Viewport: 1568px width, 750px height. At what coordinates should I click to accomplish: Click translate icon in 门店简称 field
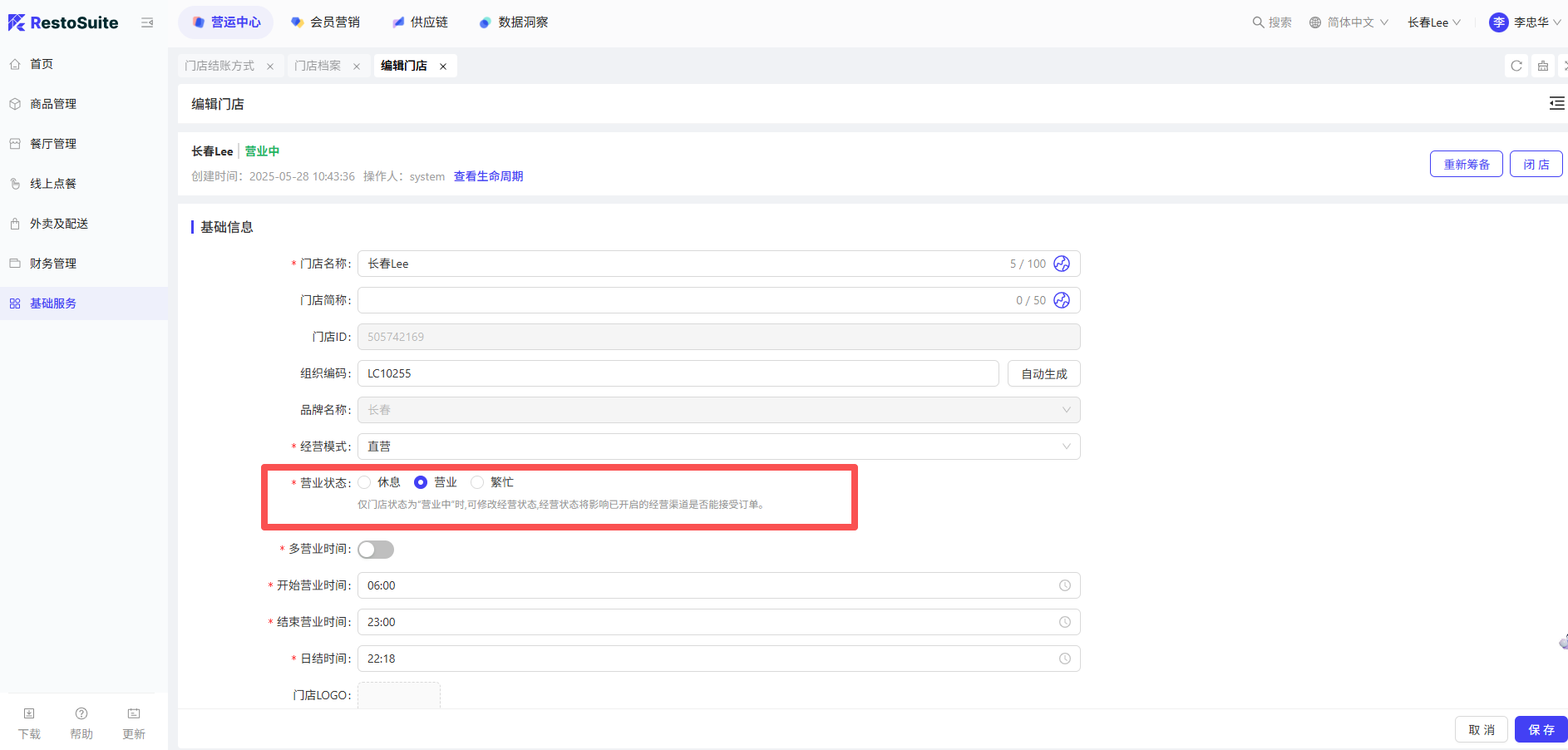coord(1062,300)
